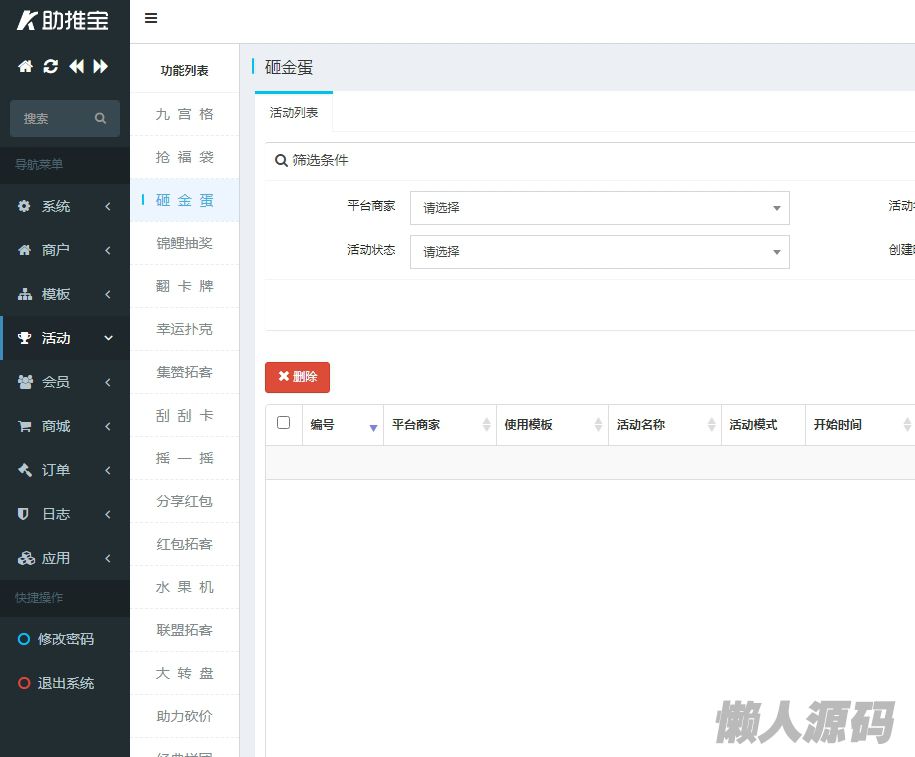This screenshot has width=915, height=757.
Task: Open the 活动状态 dropdown
Action: pyautogui.click(x=599, y=252)
